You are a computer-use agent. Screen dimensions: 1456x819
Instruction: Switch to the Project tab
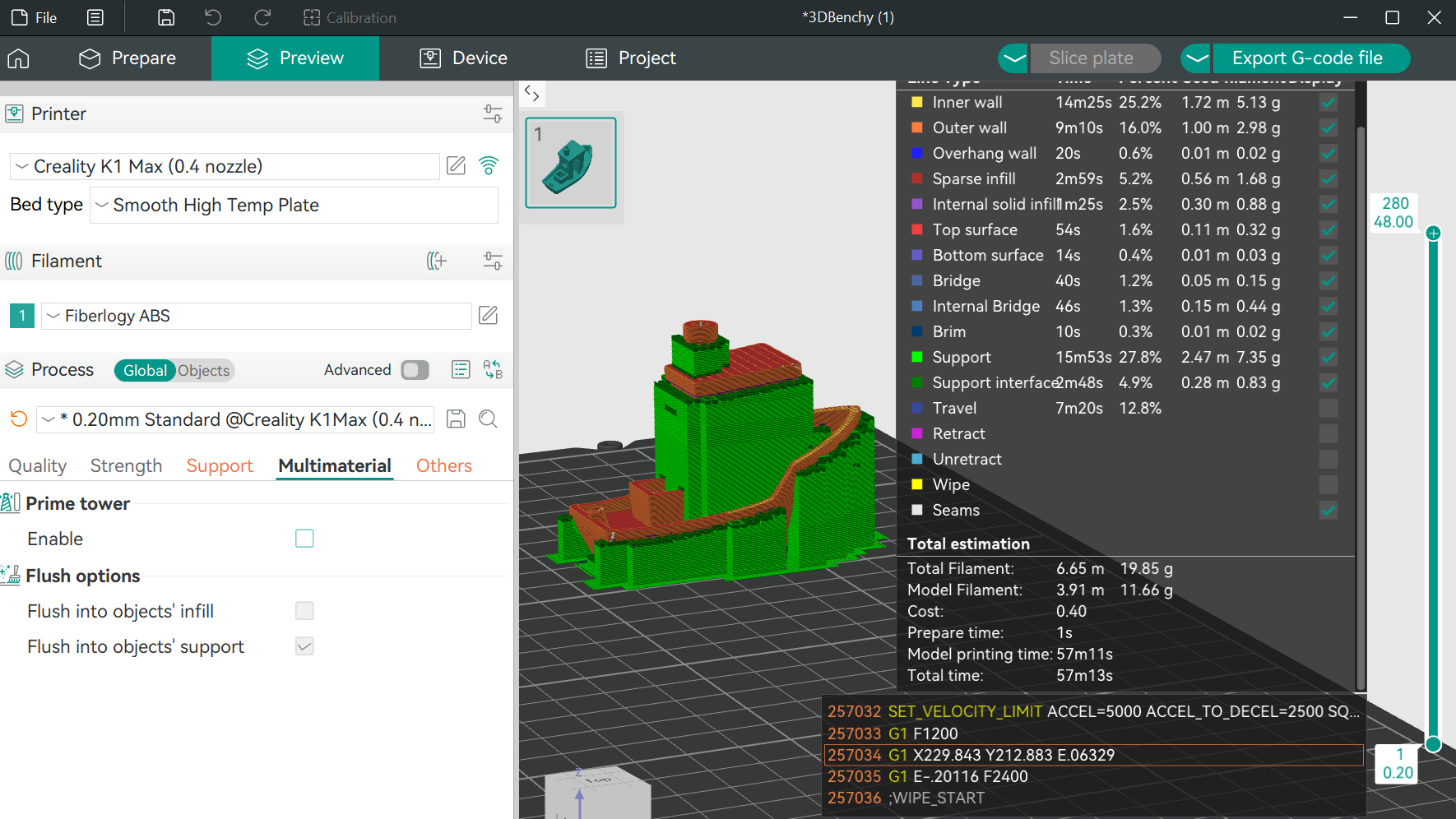pos(631,58)
